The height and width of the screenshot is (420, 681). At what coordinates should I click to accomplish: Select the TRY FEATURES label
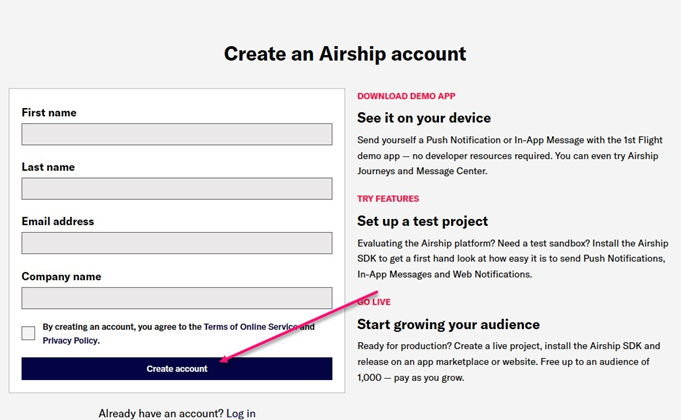tap(388, 199)
